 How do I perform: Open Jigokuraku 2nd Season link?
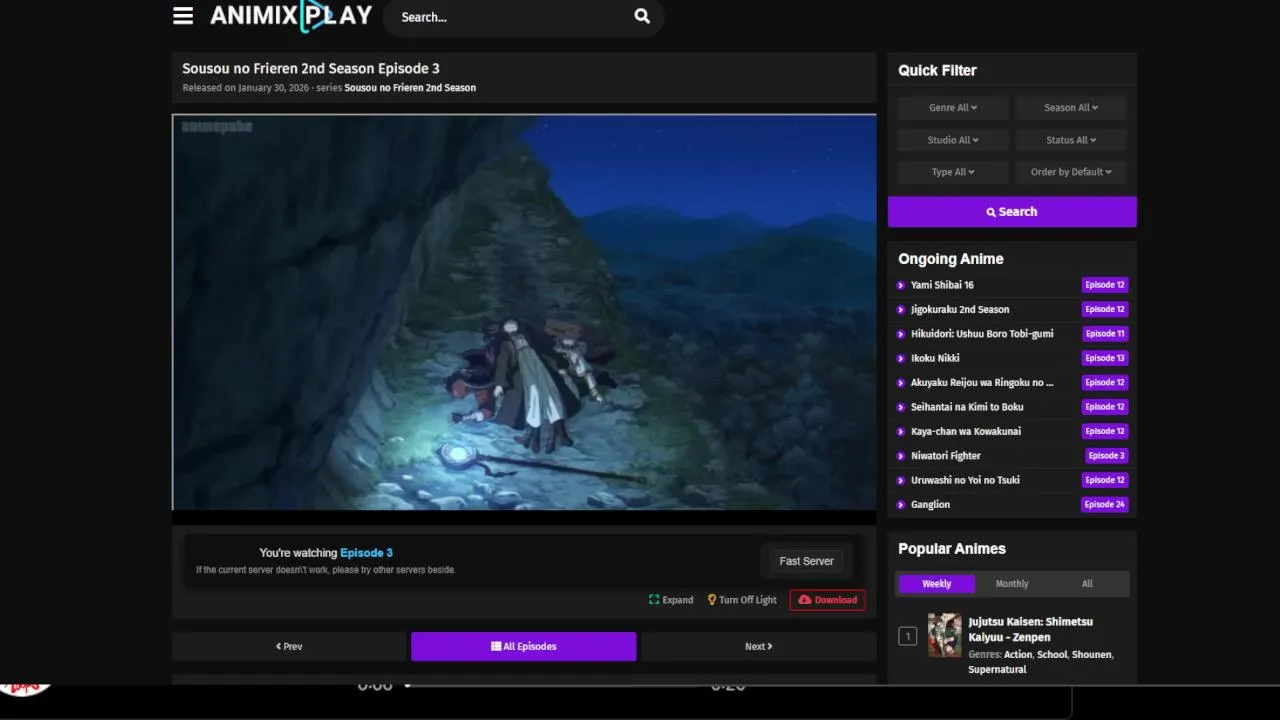[960, 309]
